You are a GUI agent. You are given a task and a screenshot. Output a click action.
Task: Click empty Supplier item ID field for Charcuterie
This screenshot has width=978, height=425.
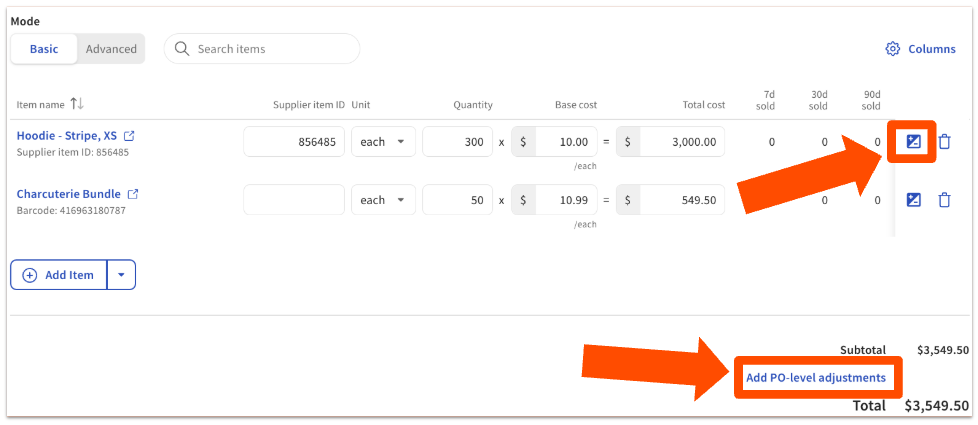(x=294, y=200)
